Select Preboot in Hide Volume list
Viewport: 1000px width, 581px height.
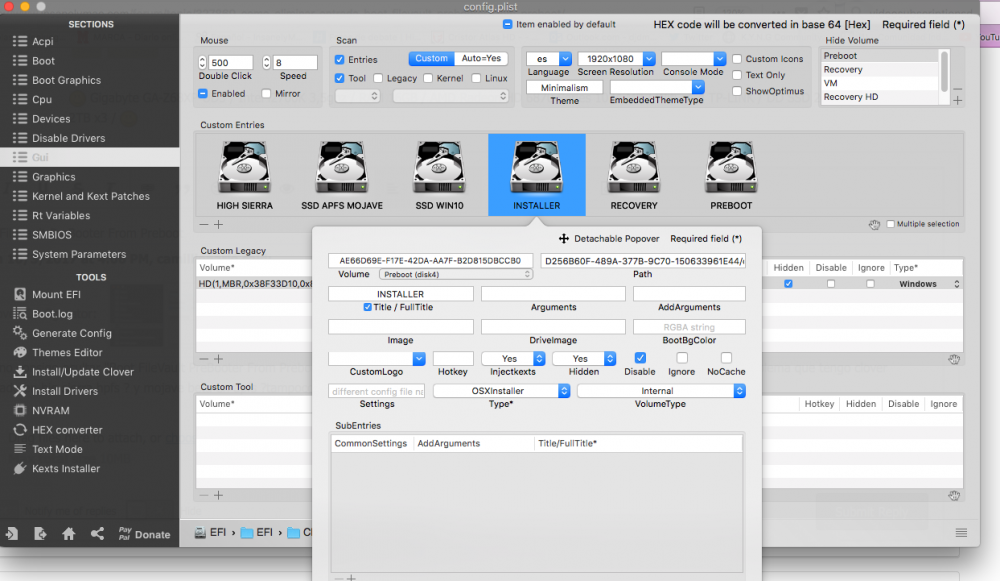[x=880, y=55]
